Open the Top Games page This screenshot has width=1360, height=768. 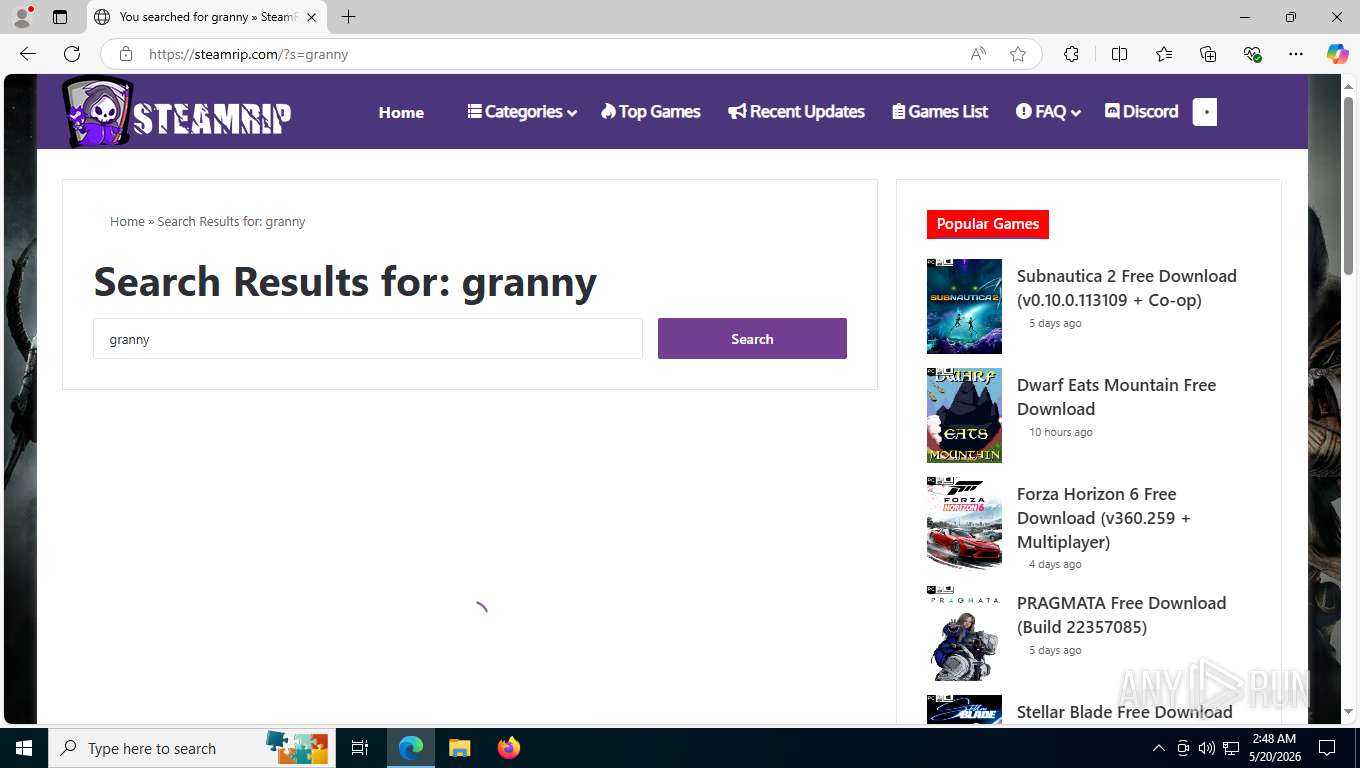(x=650, y=112)
